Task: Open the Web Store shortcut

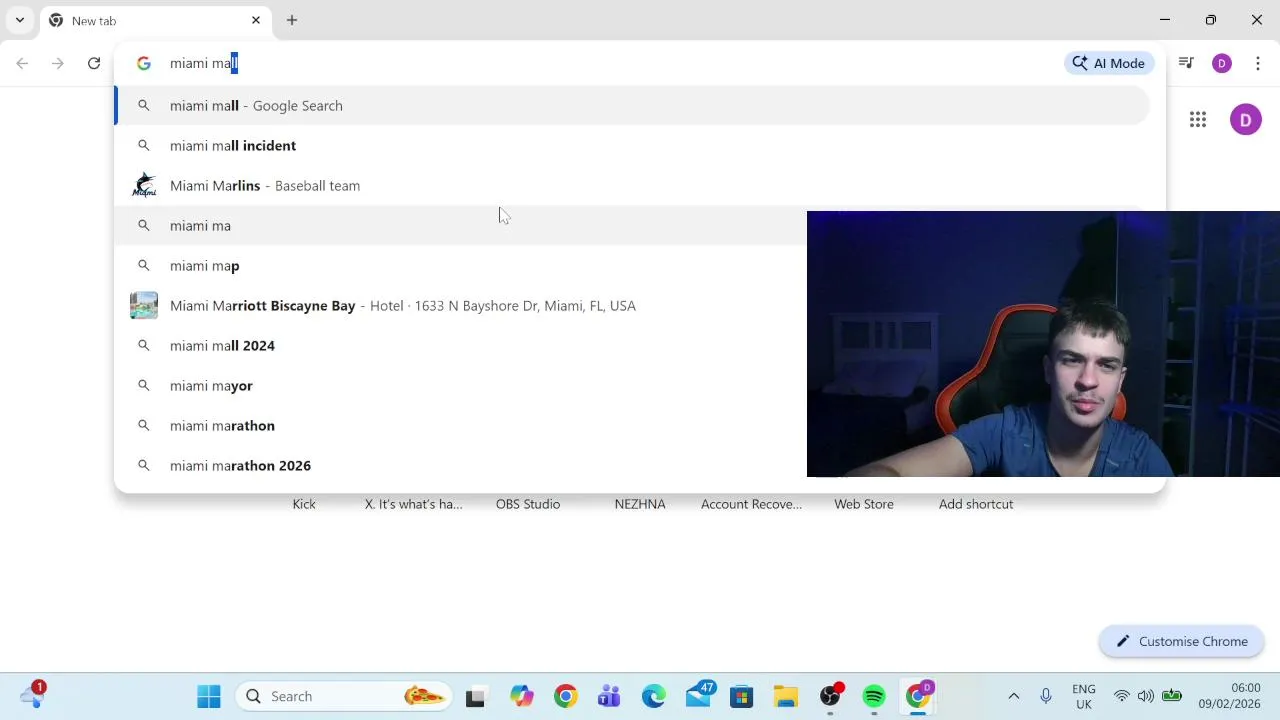Action: point(864,504)
